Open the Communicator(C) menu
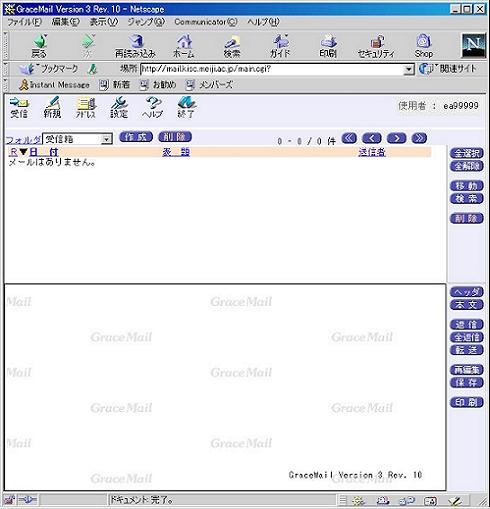490x509 pixels. pyautogui.click(x=206, y=22)
